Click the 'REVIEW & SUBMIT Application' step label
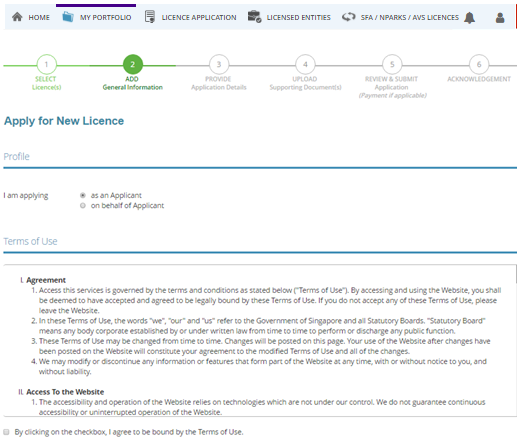This screenshot has height=444, width=517. [392, 83]
